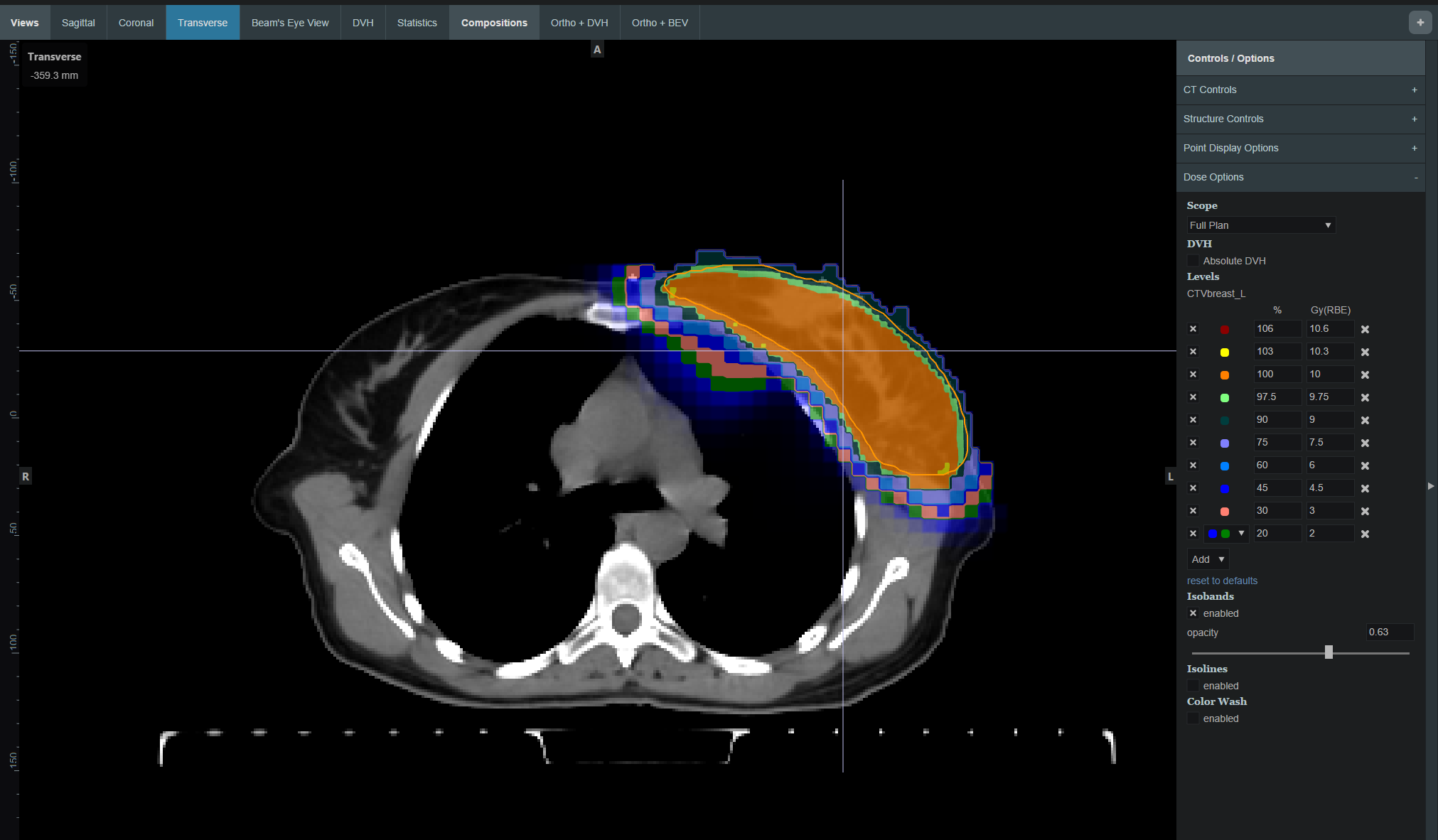Click the yellow 103% level color
This screenshot has width=1438, height=840.
pos(1225,352)
